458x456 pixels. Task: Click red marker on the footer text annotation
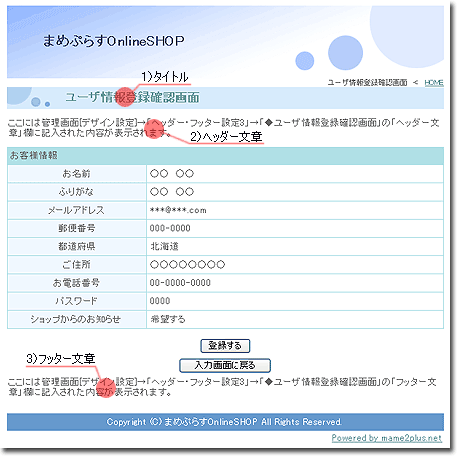[x=106, y=388]
